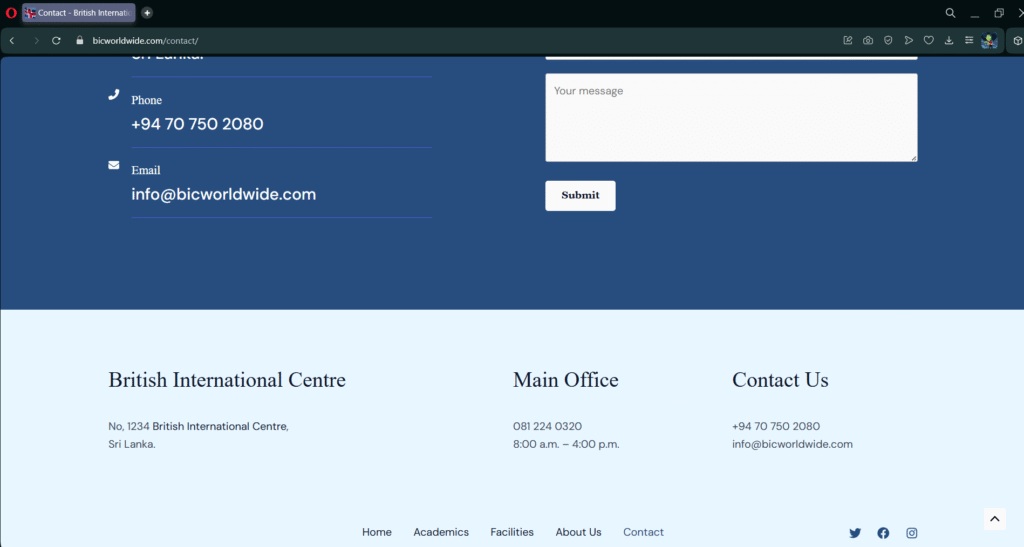1024x547 pixels.
Task: Open the Facilities footer link
Action: pyautogui.click(x=512, y=532)
